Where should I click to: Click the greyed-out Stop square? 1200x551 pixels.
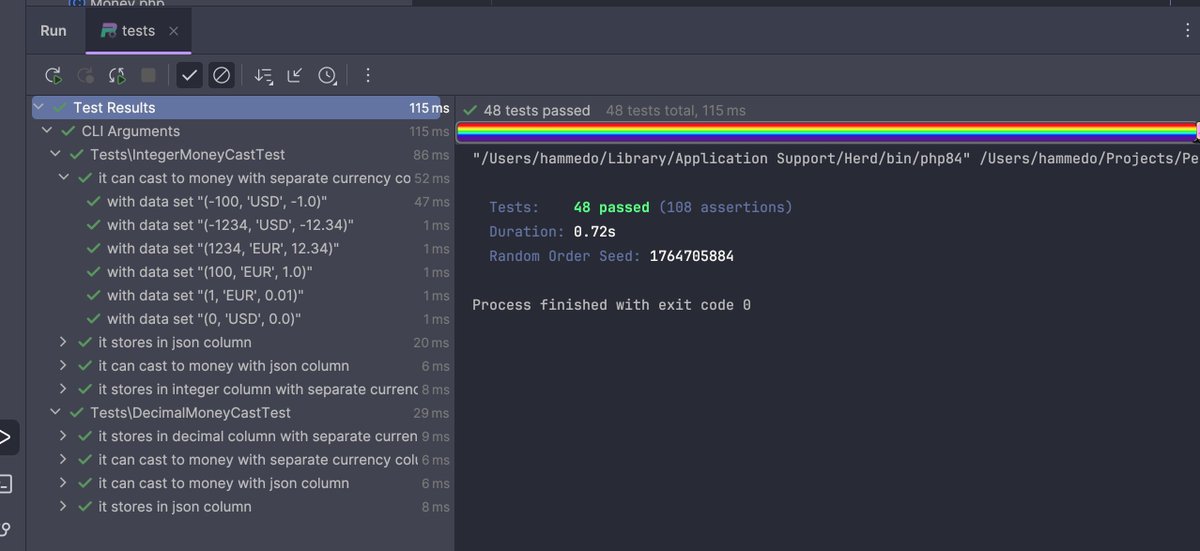[x=148, y=75]
